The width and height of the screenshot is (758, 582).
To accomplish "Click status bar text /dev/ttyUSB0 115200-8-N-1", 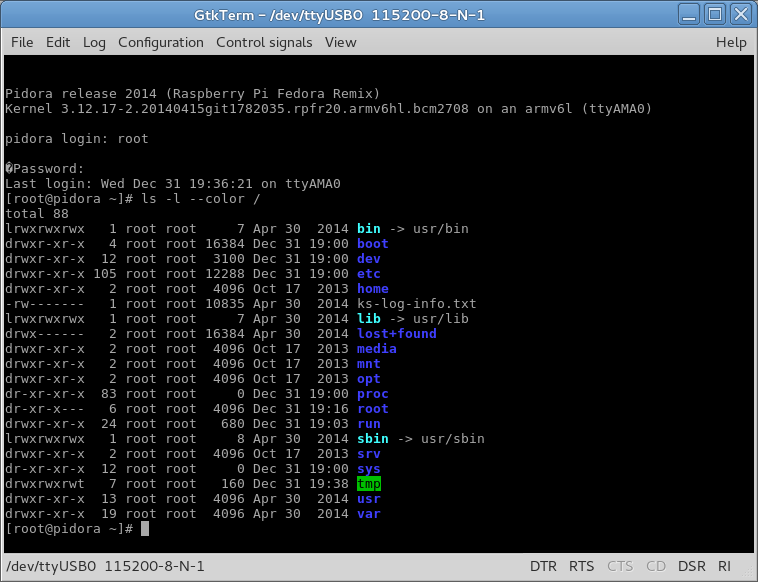I will tap(105, 566).
